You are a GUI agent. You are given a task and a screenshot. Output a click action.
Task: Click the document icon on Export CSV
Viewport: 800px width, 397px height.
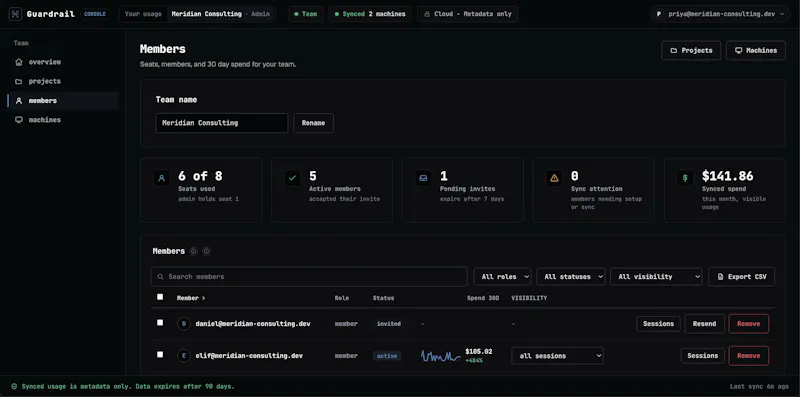[x=720, y=277]
